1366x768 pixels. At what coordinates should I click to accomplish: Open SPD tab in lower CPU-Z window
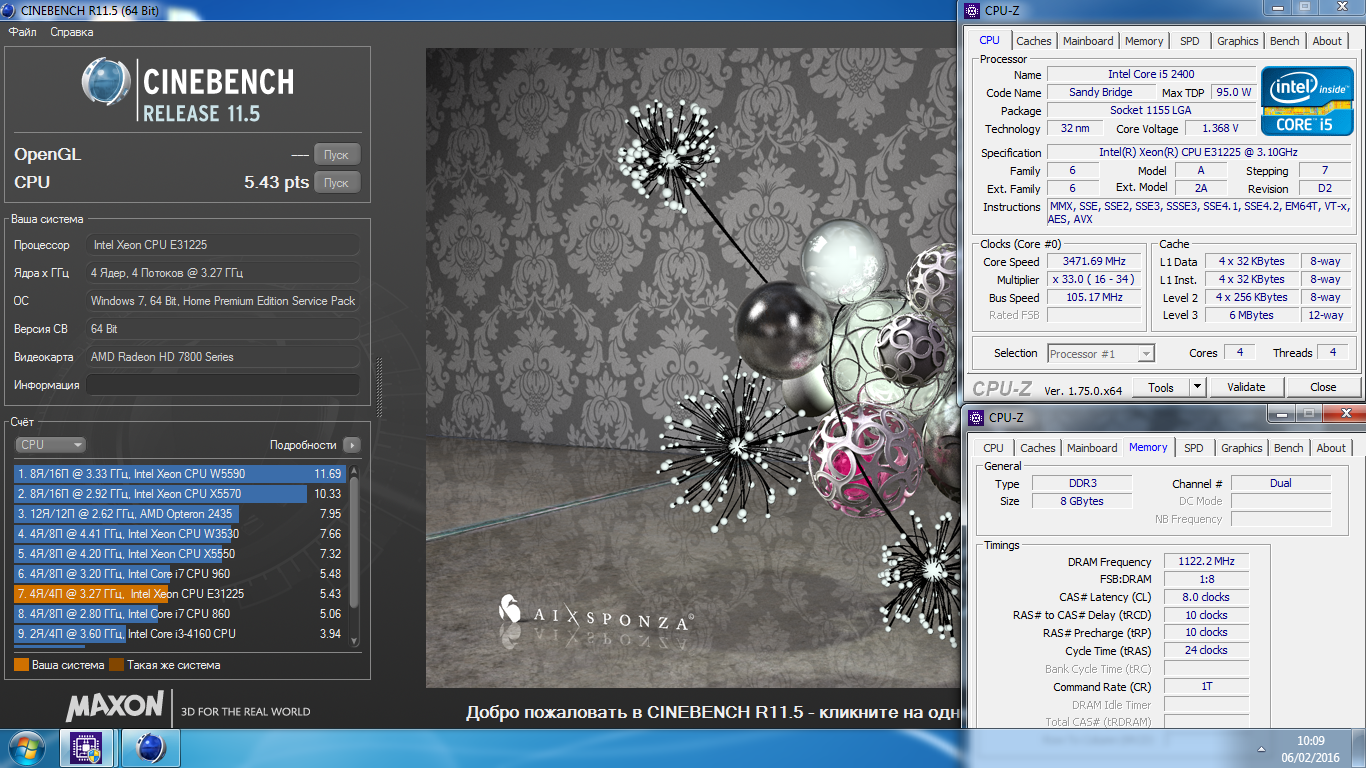coord(1193,448)
